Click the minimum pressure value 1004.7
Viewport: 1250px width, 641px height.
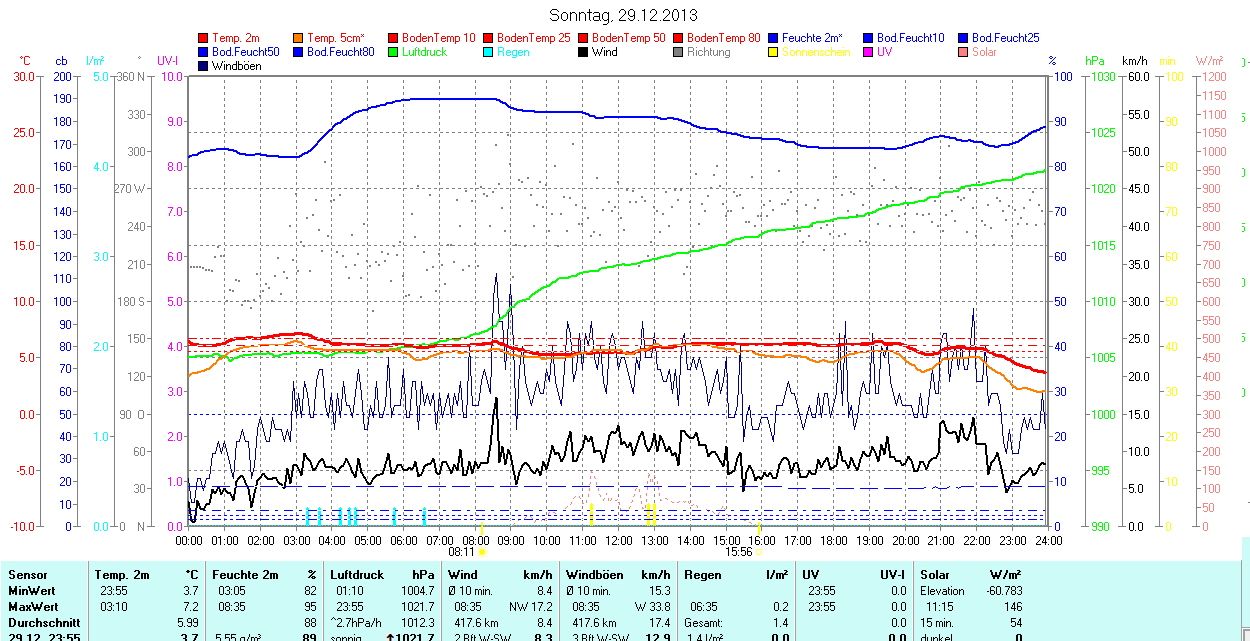click(417, 591)
